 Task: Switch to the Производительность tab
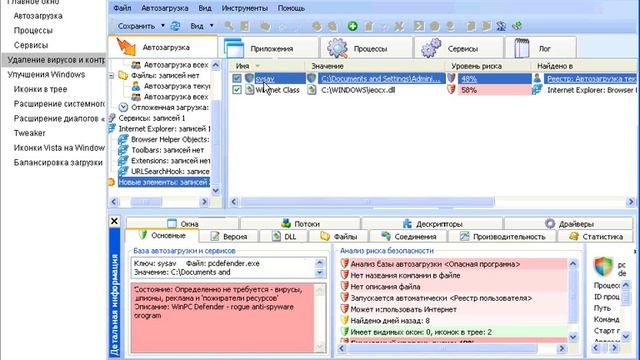[503, 236]
